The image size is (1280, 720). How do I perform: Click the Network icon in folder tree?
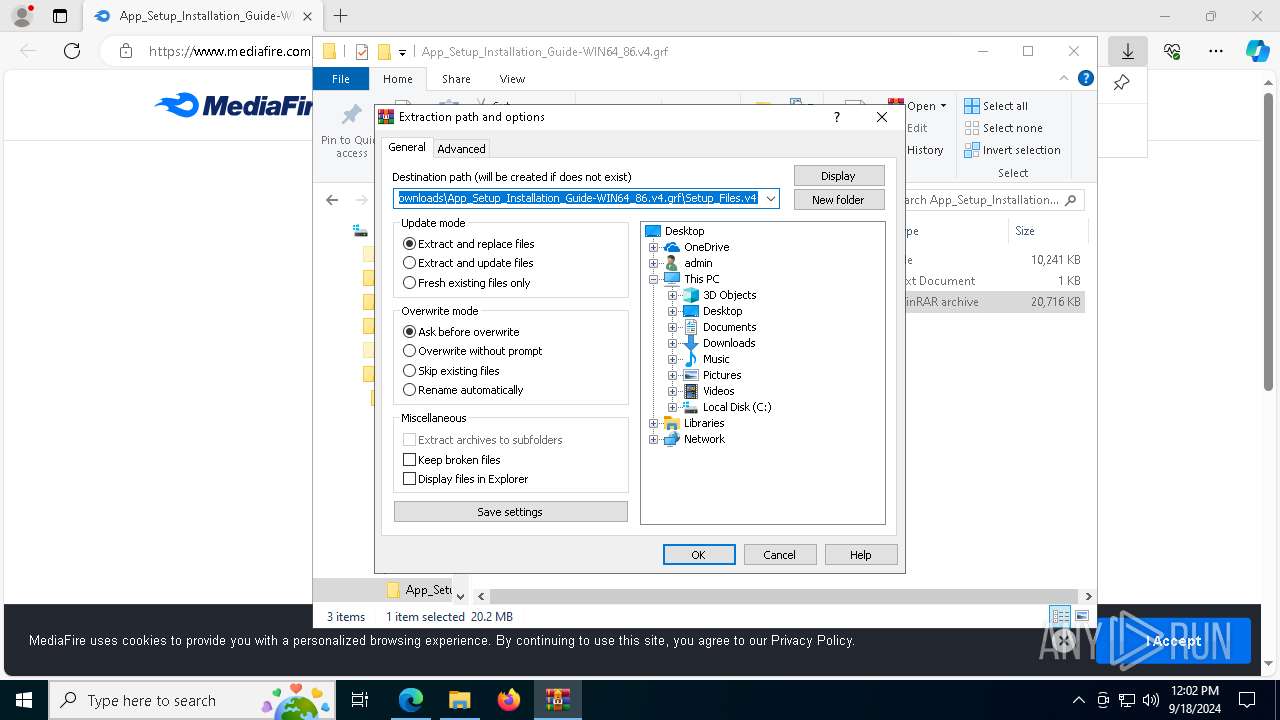(672, 439)
